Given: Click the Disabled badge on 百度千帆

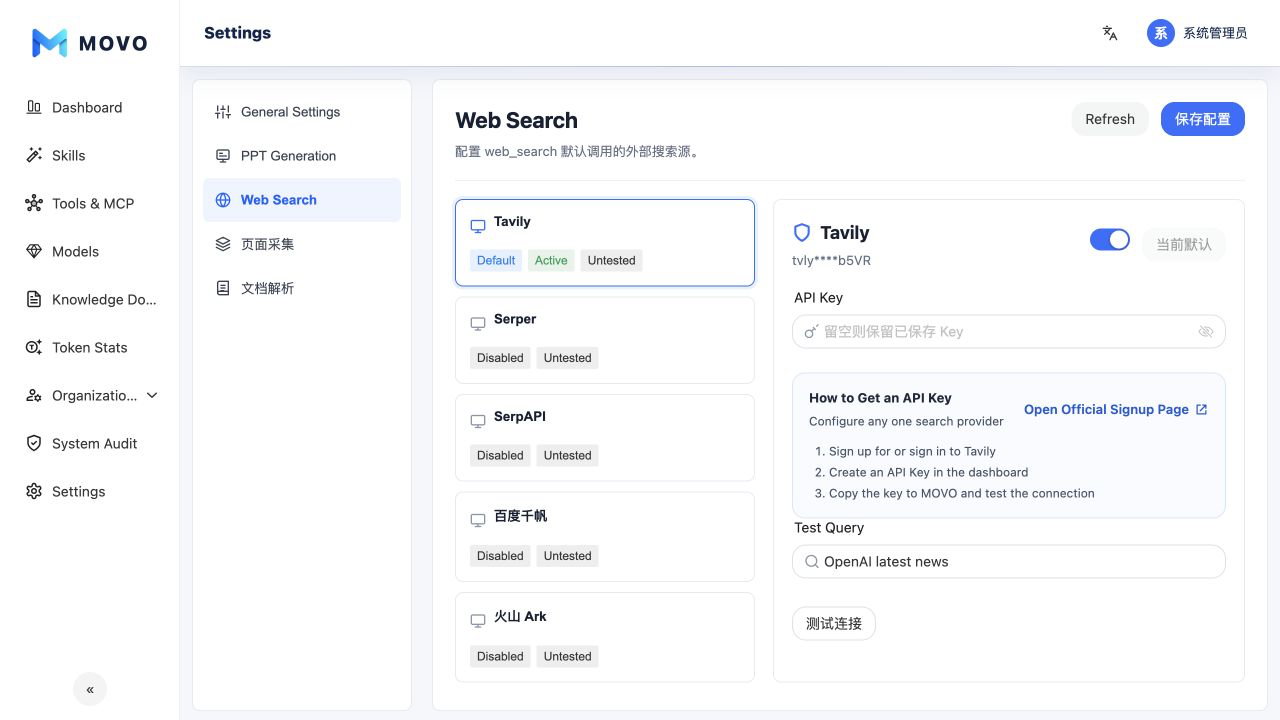Looking at the screenshot, I should 500,556.
